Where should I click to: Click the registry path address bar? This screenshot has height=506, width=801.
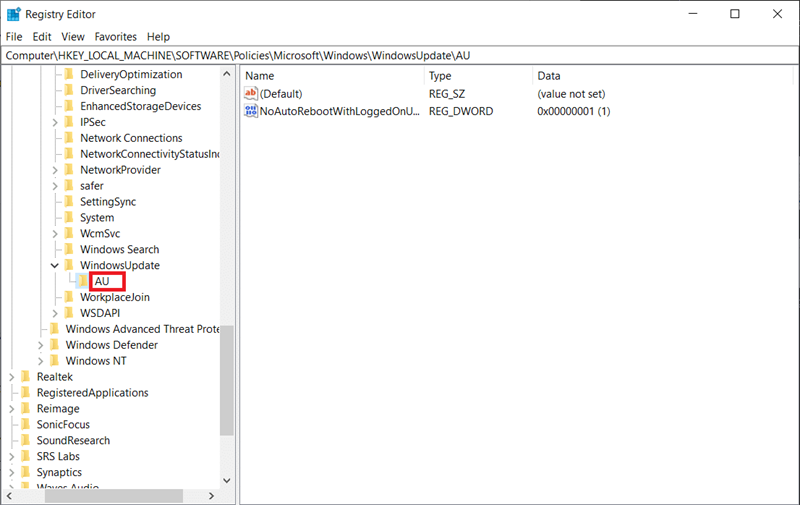(400, 55)
